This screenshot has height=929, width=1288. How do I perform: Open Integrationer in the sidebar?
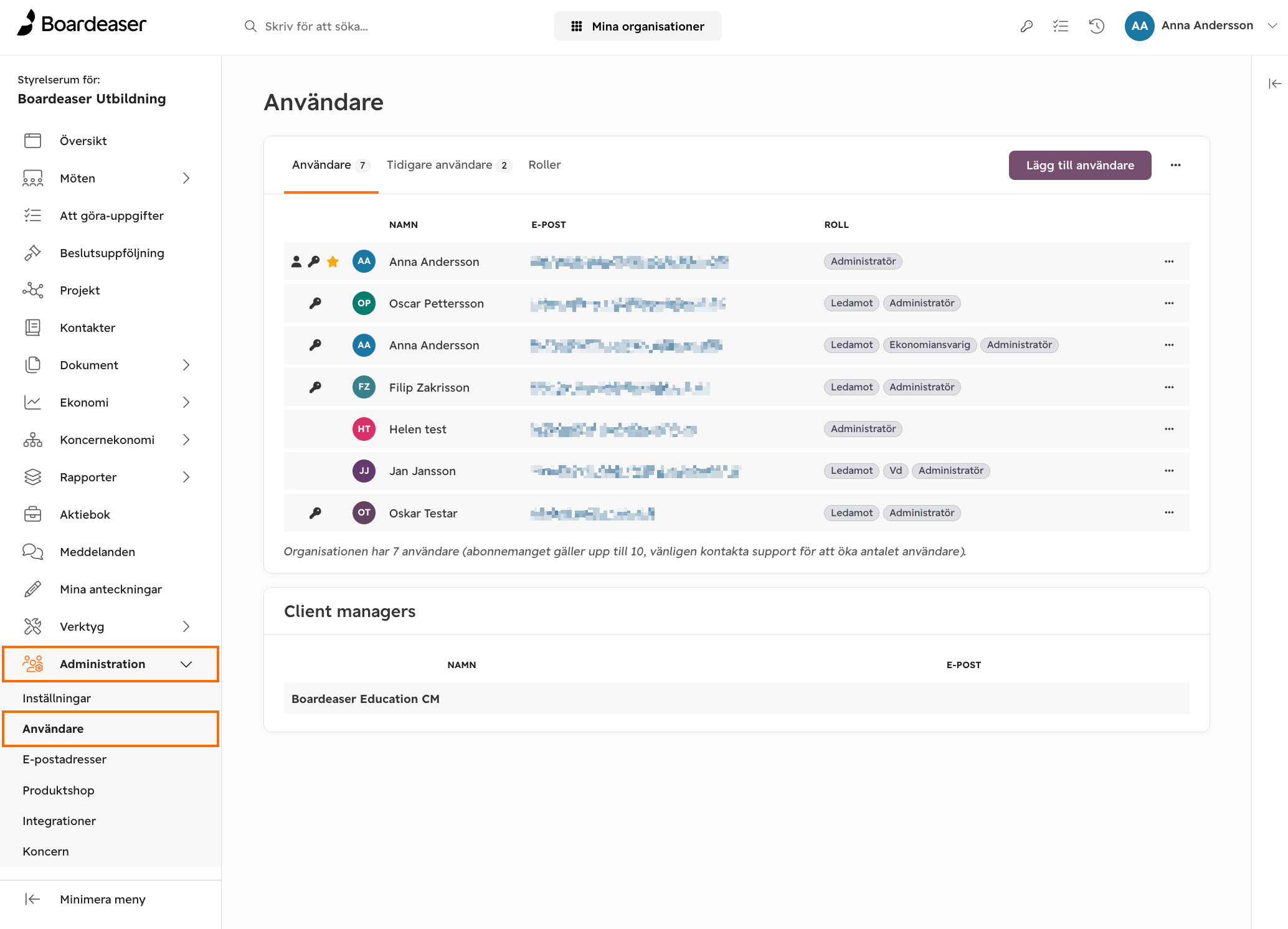coord(59,821)
